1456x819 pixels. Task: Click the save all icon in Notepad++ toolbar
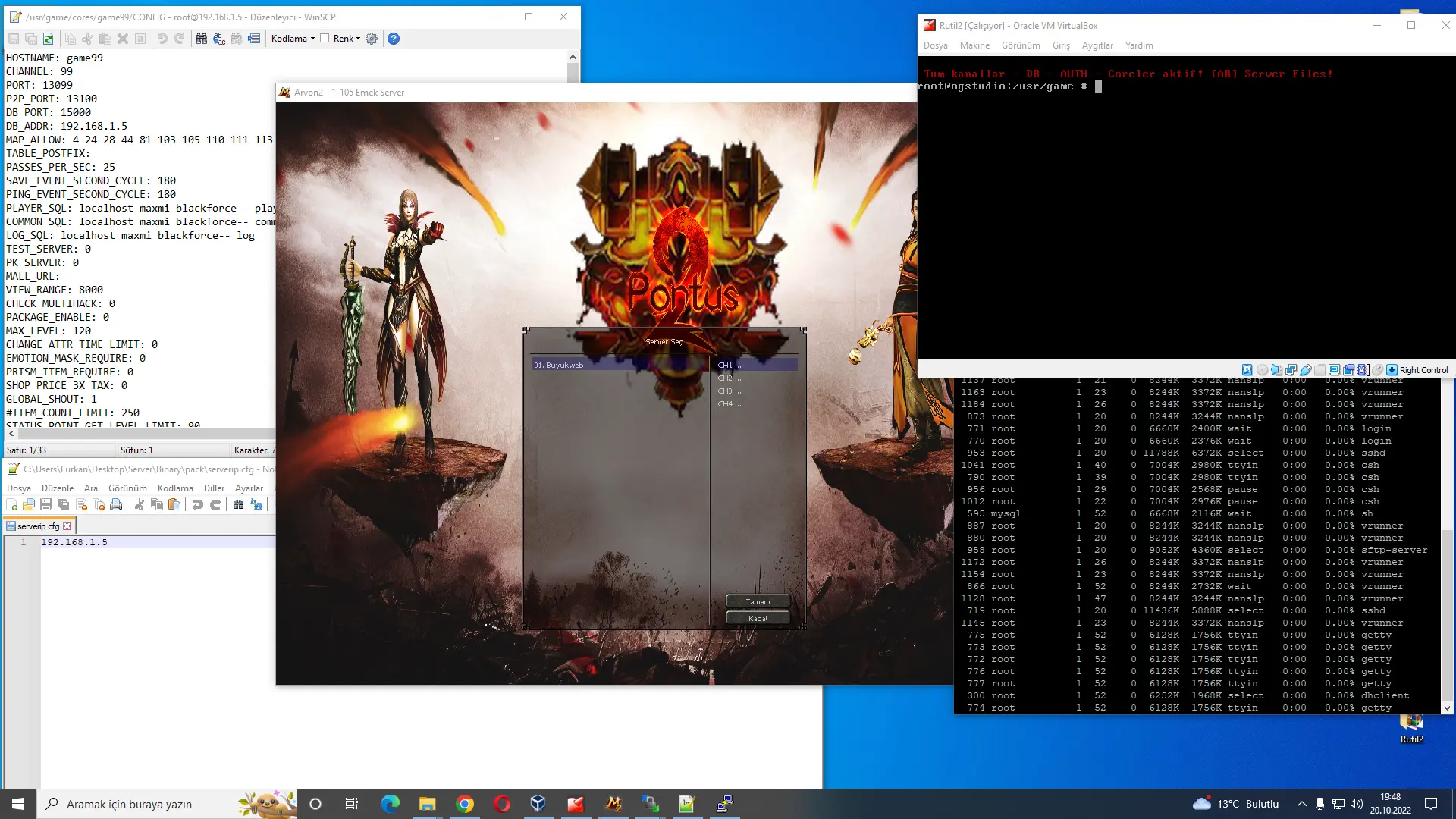[64, 505]
